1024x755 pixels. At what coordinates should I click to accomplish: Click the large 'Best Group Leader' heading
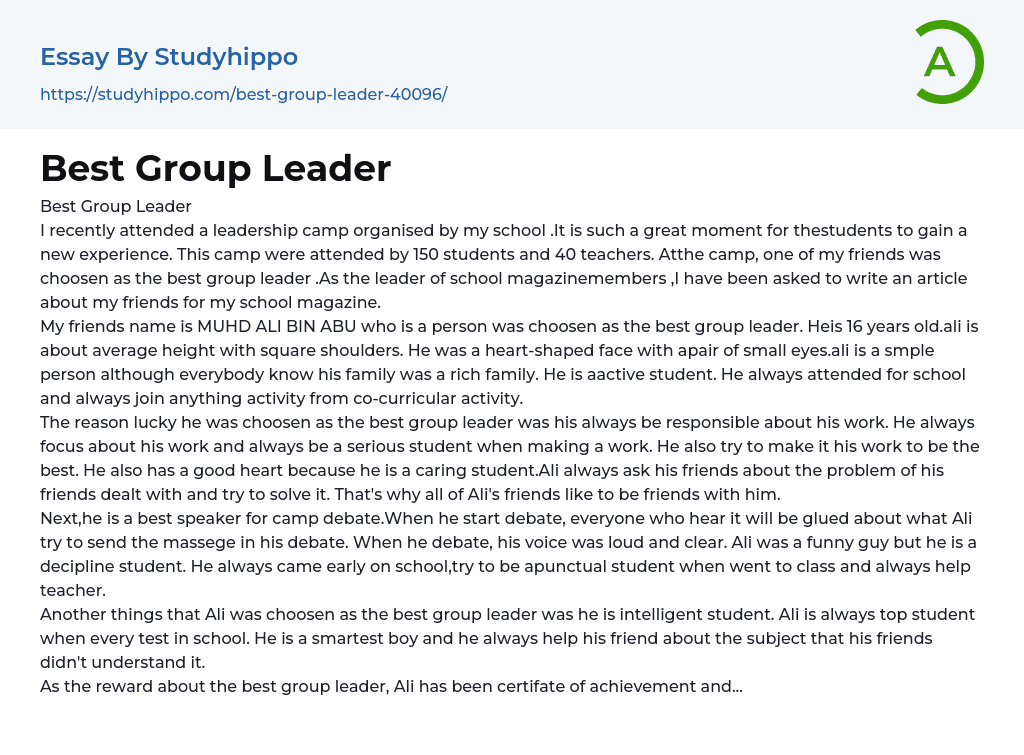pos(215,168)
